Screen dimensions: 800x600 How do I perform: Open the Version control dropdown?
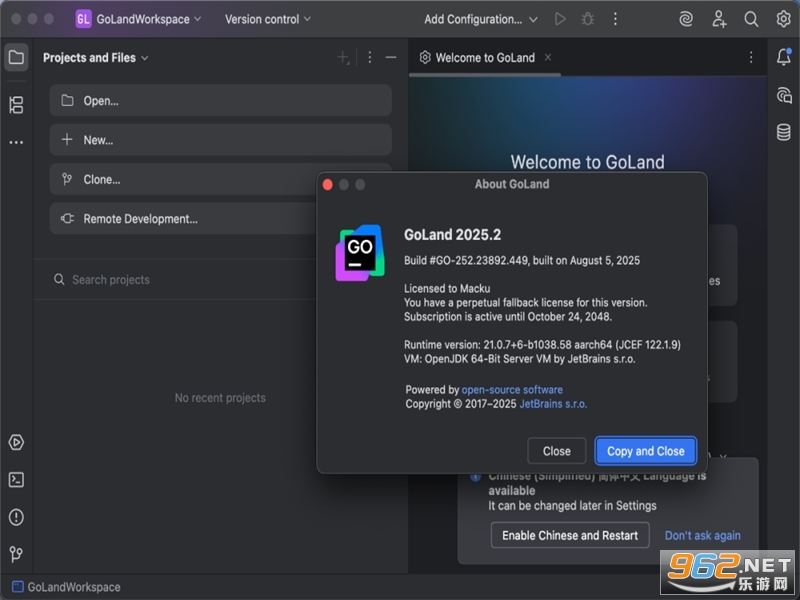point(267,19)
